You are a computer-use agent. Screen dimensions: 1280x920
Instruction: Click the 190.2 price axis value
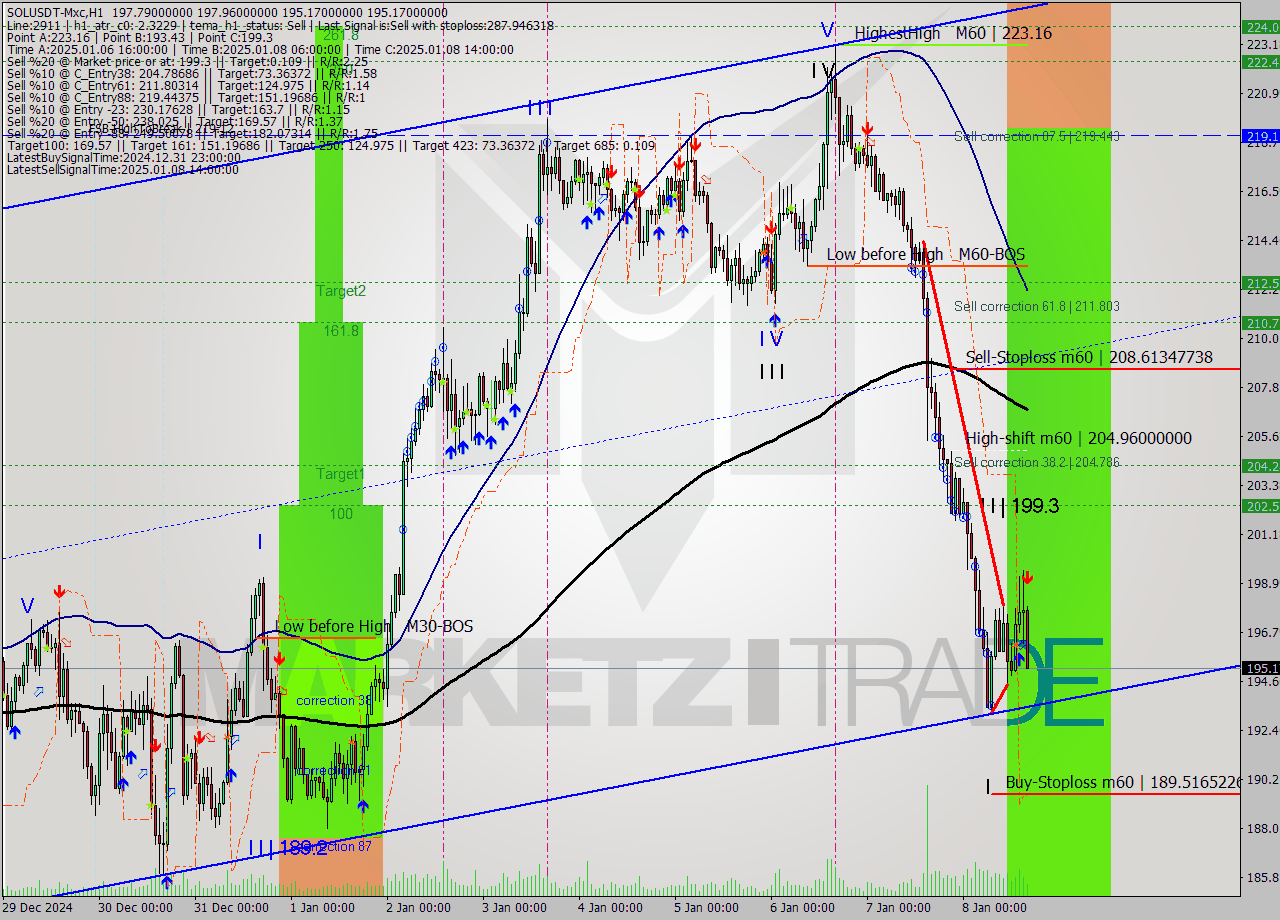pos(1262,779)
